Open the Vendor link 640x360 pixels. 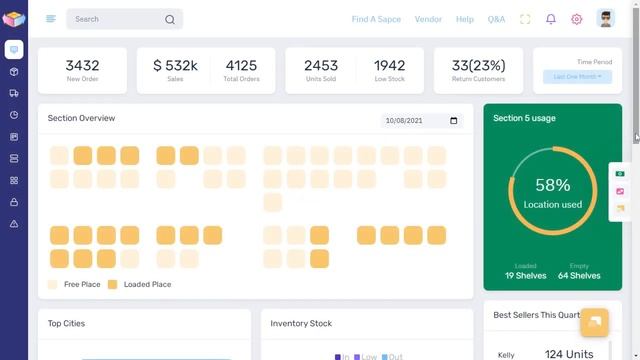point(428,19)
